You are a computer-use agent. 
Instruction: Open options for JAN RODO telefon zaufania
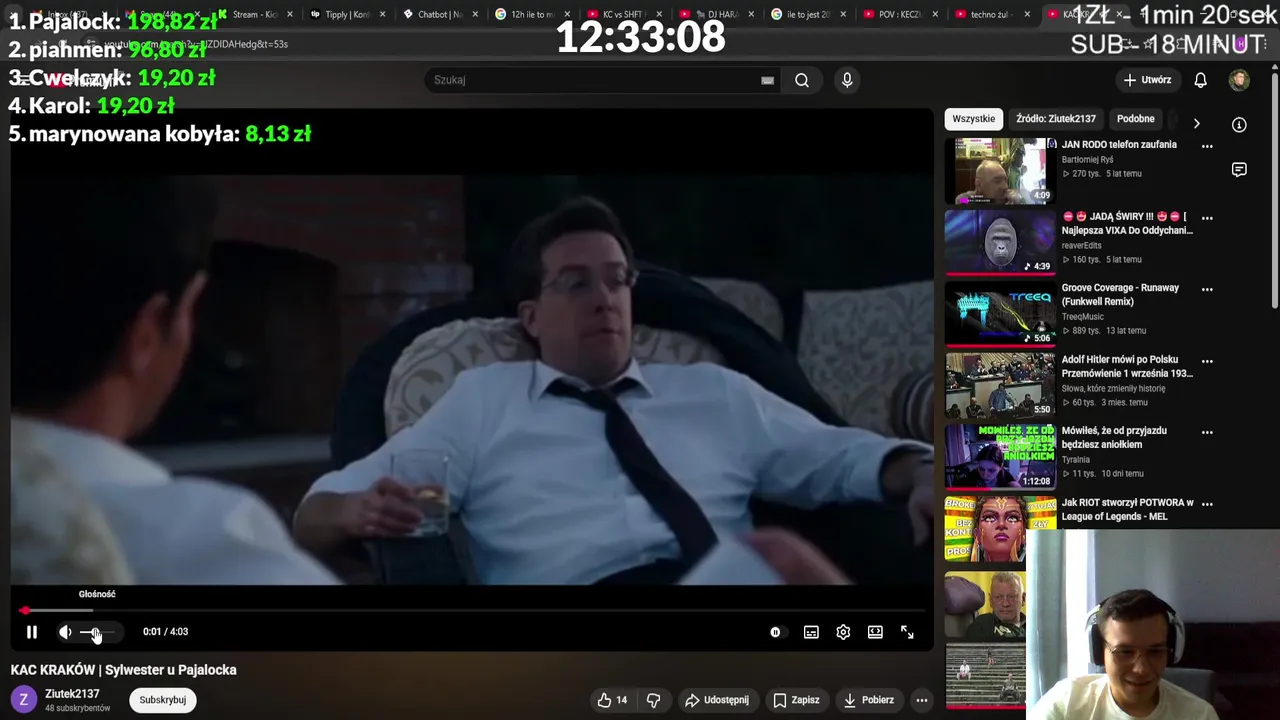pyautogui.click(x=1207, y=146)
